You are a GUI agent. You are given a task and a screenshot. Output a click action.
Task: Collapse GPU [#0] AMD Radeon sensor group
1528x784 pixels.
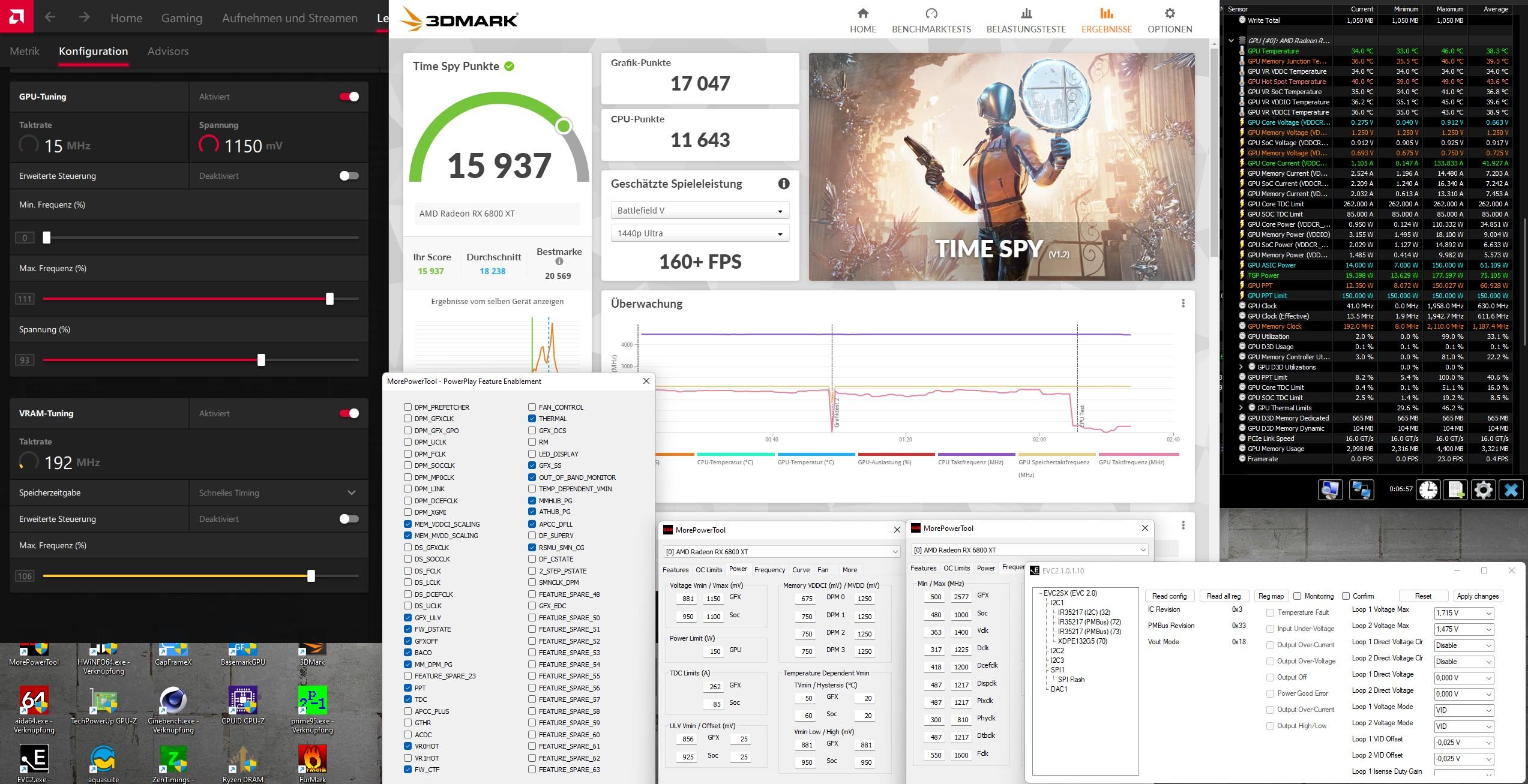1231,41
